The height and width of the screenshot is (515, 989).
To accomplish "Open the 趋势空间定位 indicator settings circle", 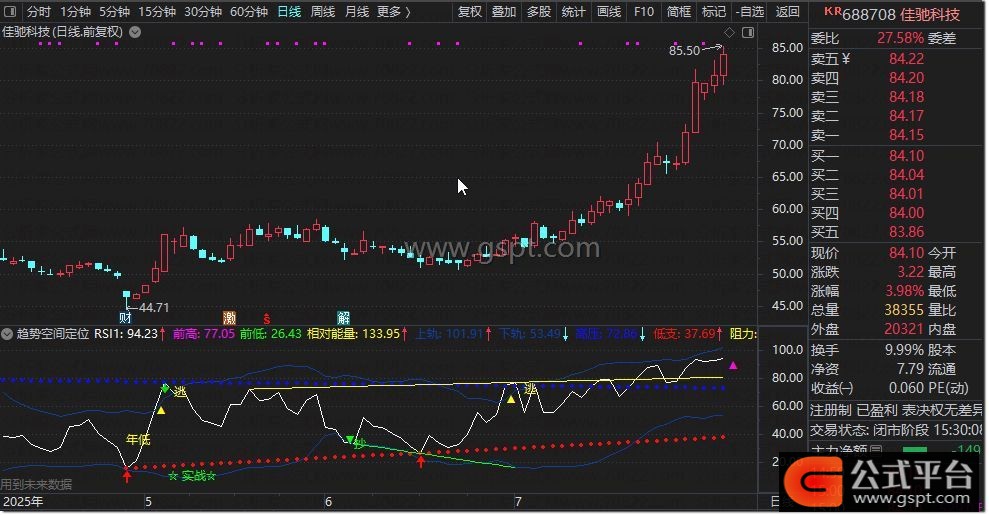I will [x=7, y=333].
